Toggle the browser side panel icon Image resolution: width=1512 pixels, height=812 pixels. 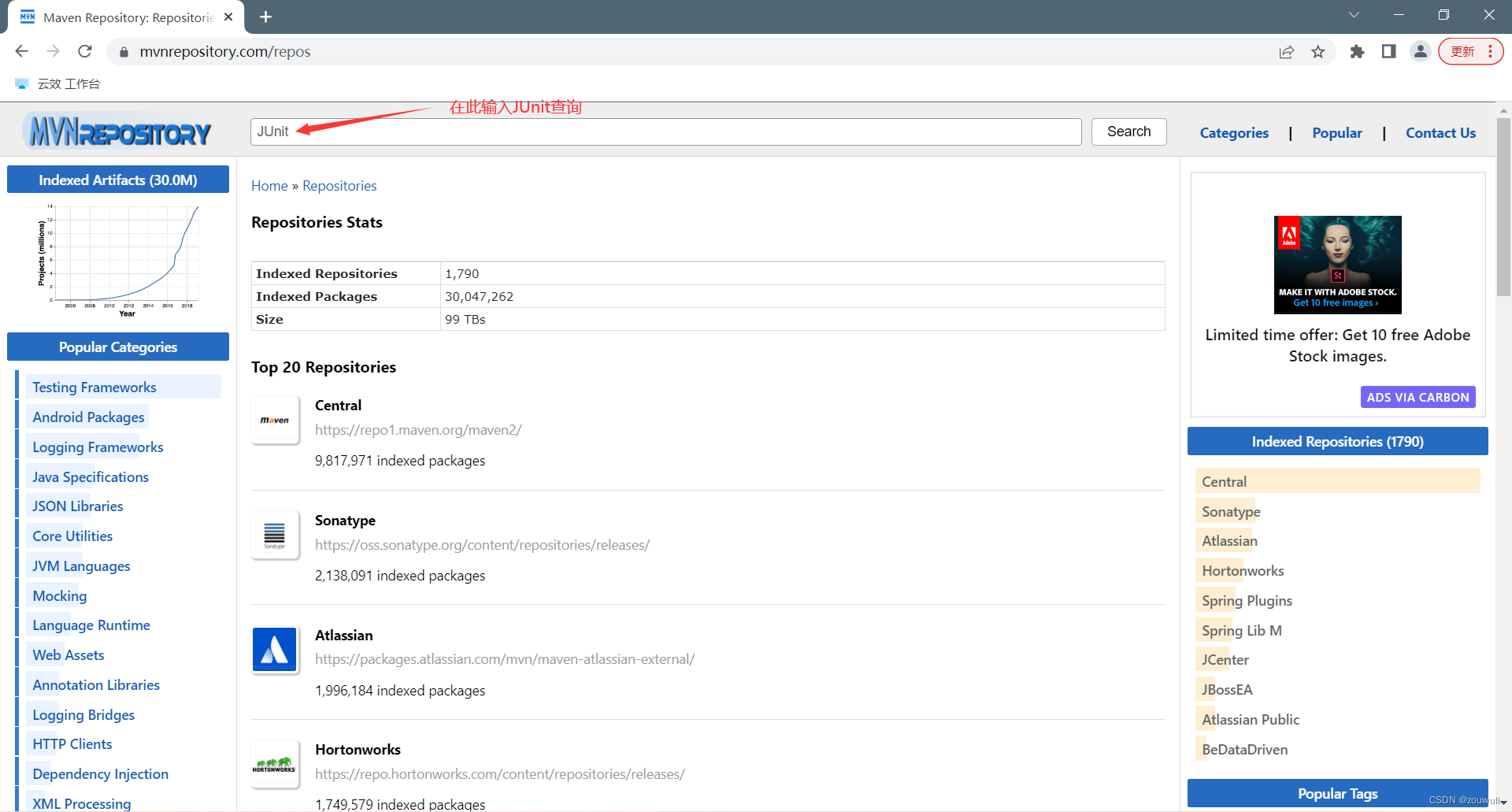1389,52
